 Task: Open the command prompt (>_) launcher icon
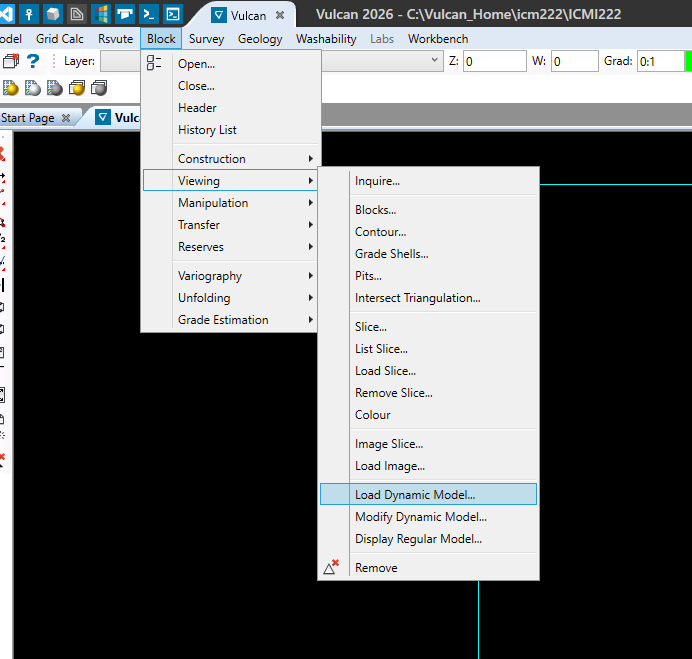[x=148, y=14]
